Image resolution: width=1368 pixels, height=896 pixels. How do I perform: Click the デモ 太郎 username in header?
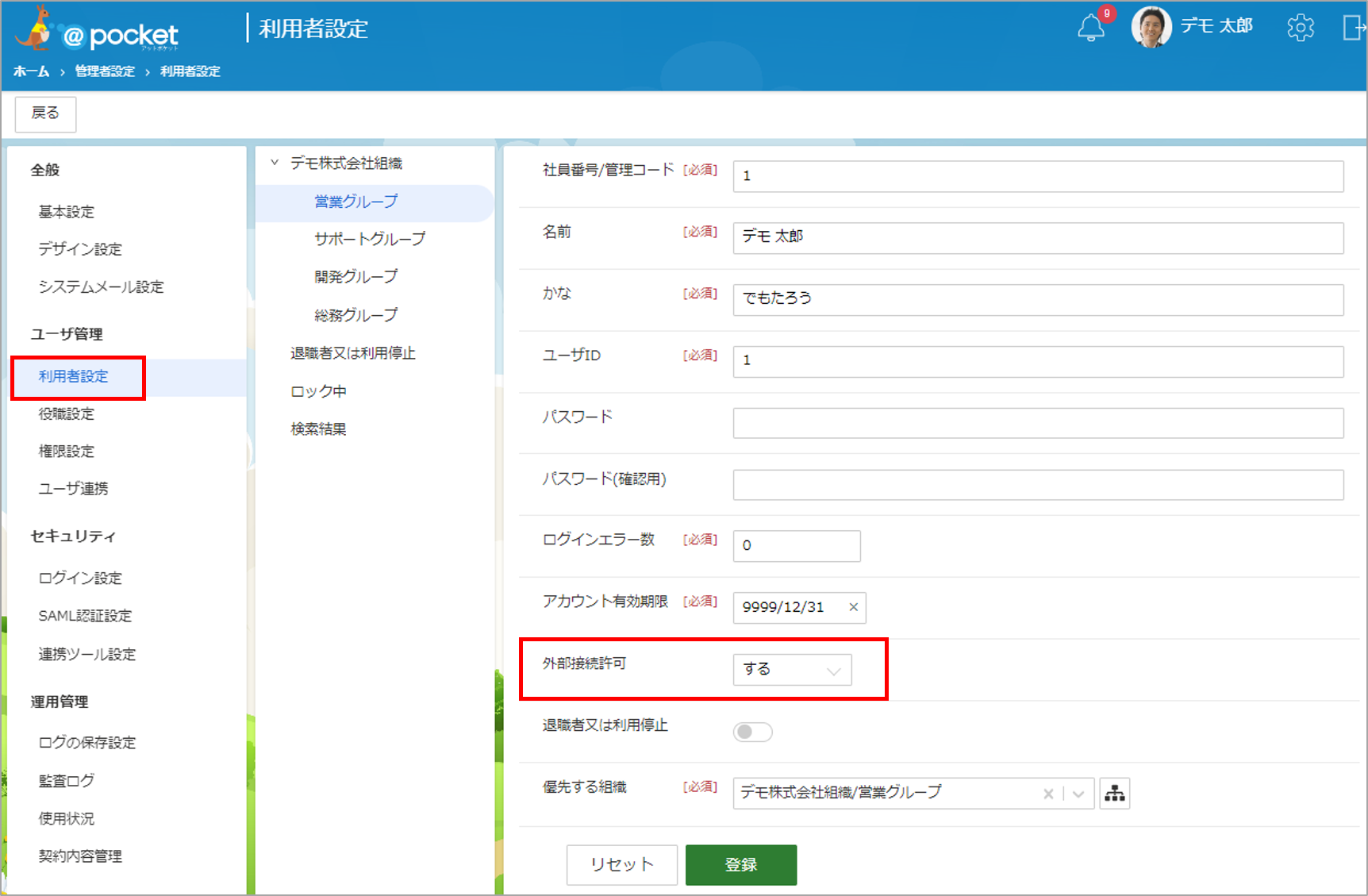click(x=1216, y=26)
